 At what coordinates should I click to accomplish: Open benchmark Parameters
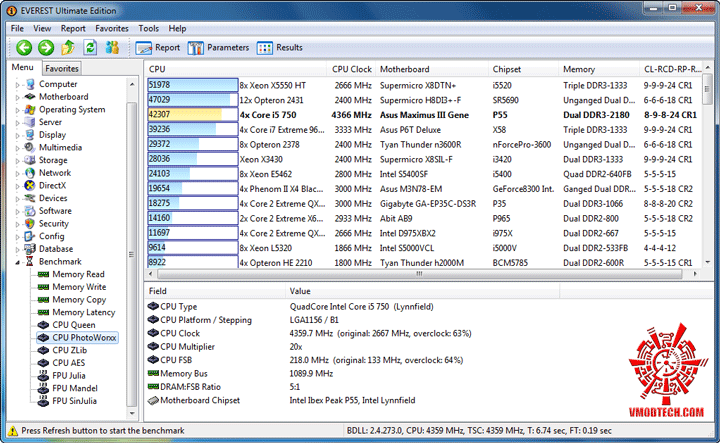pos(219,48)
